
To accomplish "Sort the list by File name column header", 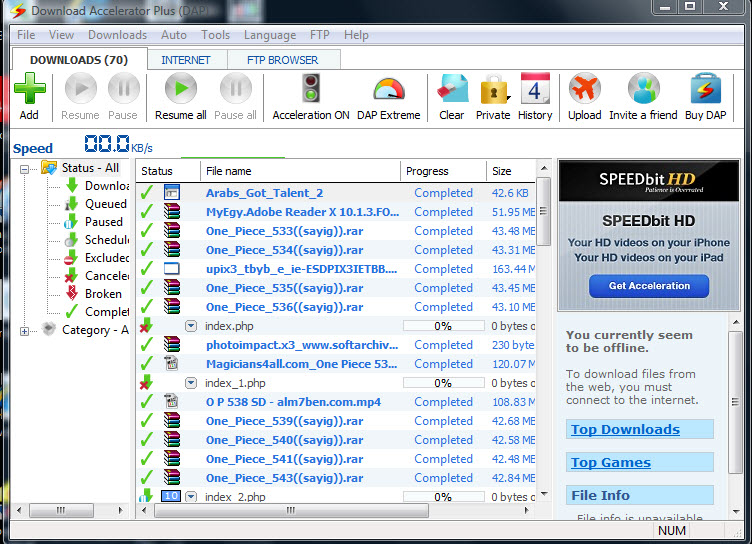I will coord(229,171).
